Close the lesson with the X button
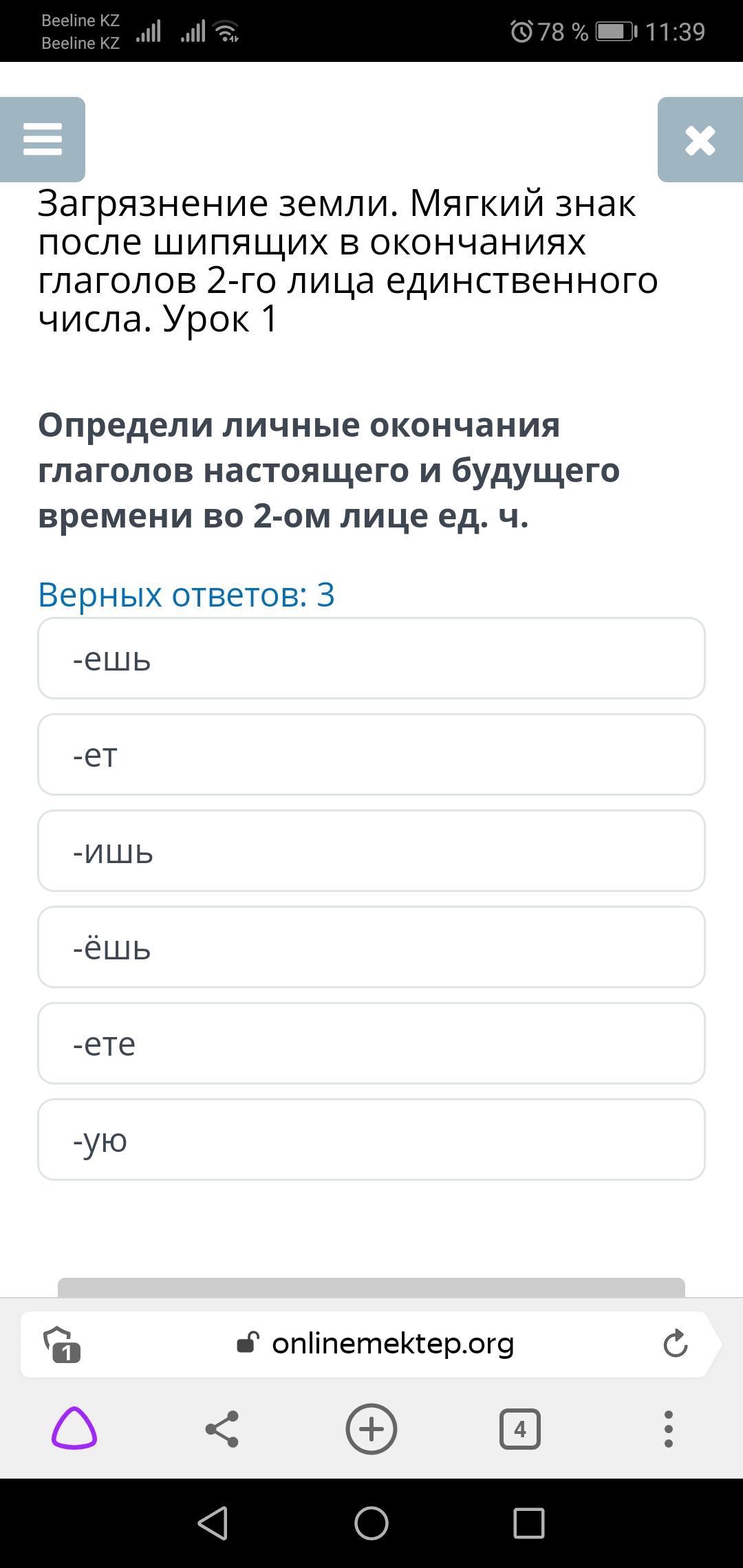The width and height of the screenshot is (743, 1568). click(700, 140)
